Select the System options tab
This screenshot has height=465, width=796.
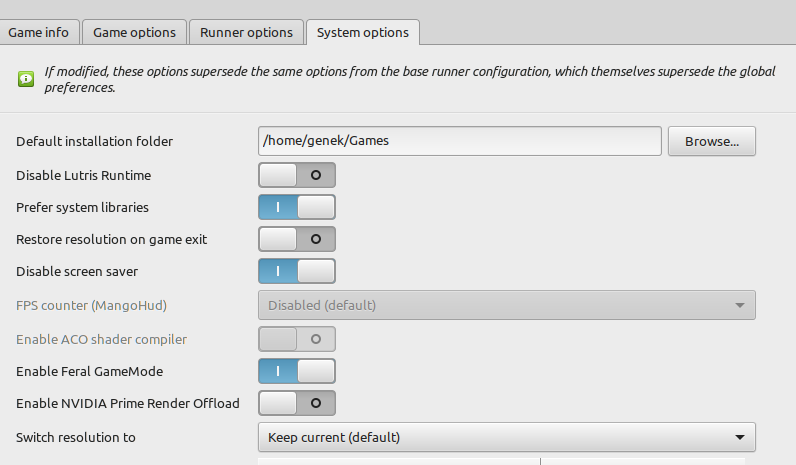coord(363,32)
